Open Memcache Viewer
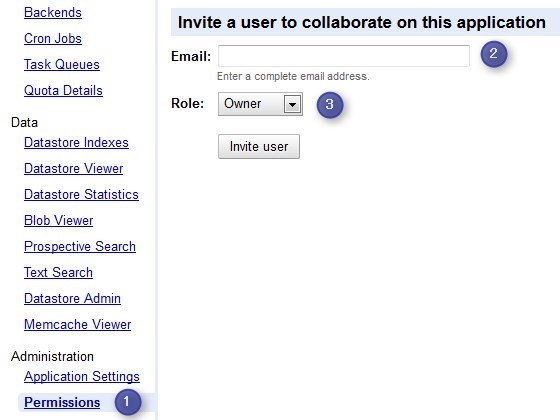This screenshot has height=420, width=560. click(78, 325)
